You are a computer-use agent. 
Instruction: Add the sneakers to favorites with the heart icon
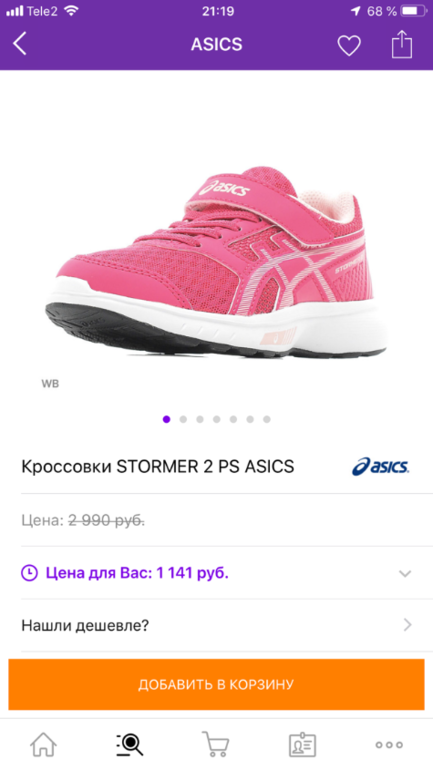(349, 45)
